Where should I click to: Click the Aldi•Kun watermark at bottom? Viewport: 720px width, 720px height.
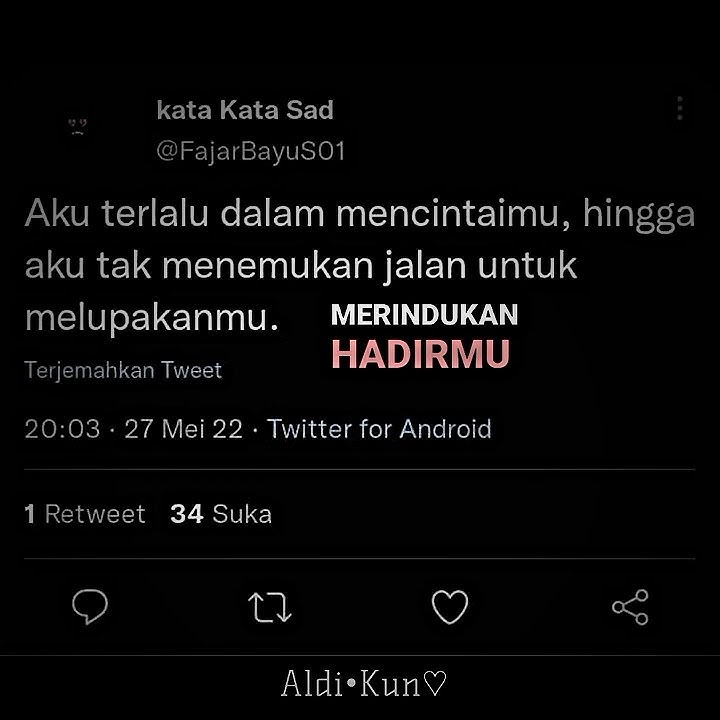click(x=364, y=683)
